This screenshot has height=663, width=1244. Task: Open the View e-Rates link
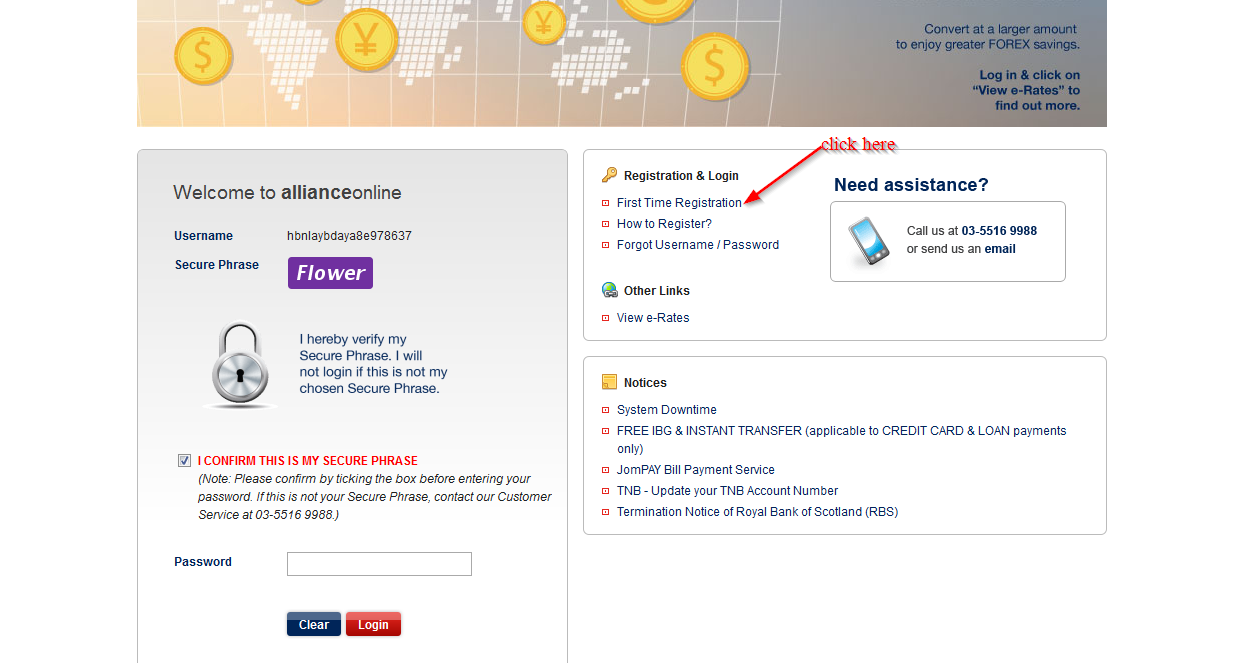653,318
